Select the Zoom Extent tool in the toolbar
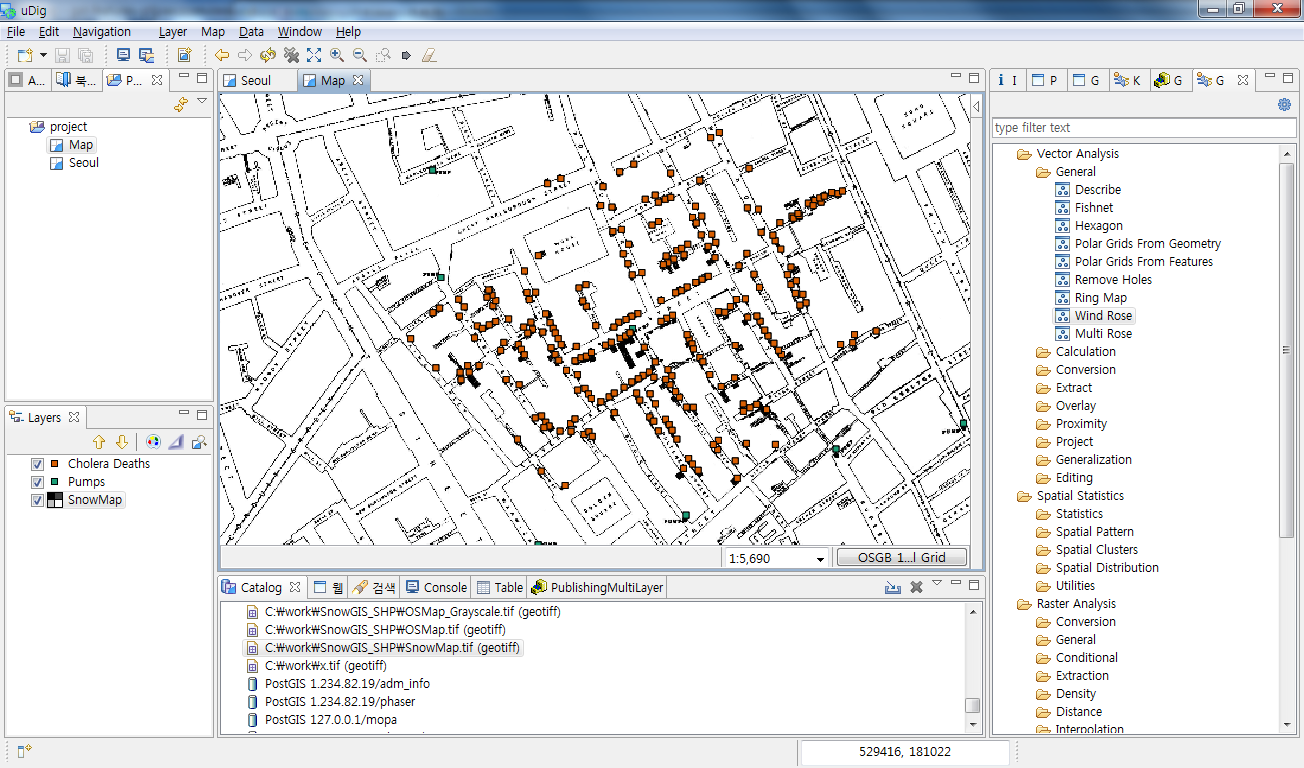Screen dimensions: 1304x768 click(313, 55)
